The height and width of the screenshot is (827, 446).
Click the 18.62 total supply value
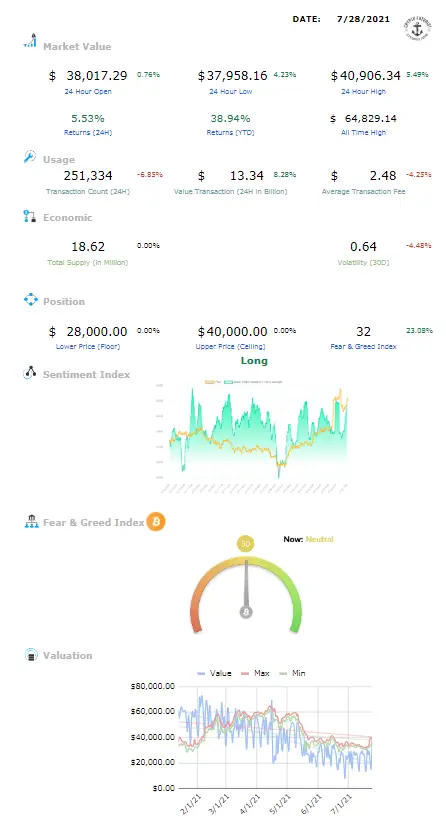(x=88, y=246)
